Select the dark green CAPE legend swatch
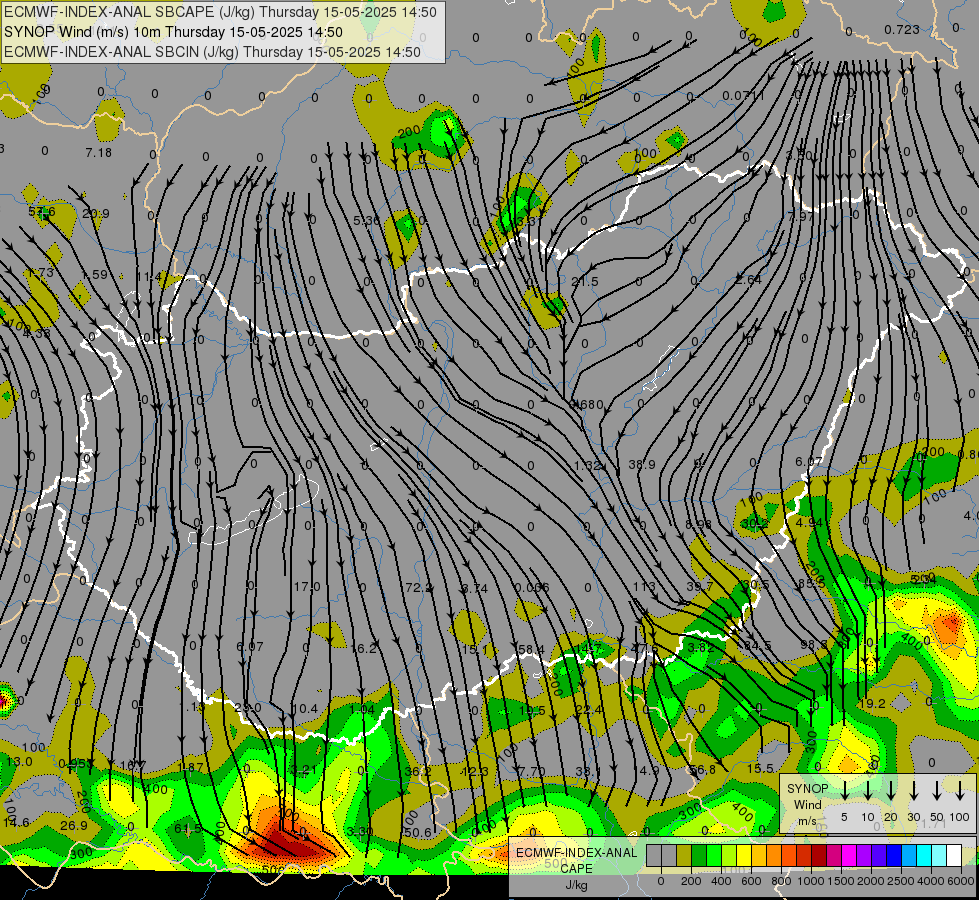This screenshot has width=979, height=900. (x=699, y=856)
